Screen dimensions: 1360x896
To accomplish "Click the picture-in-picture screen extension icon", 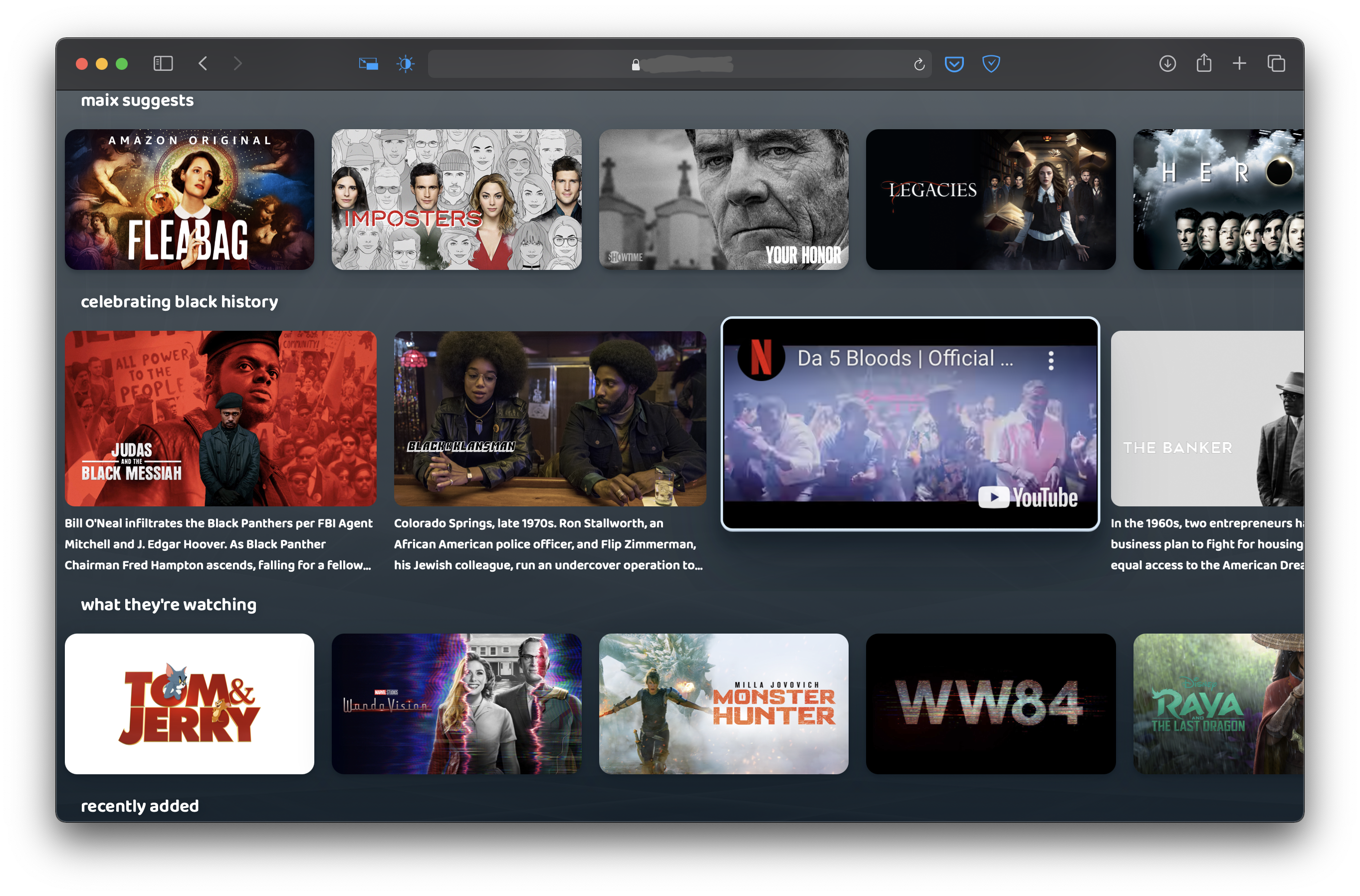I will (x=368, y=63).
